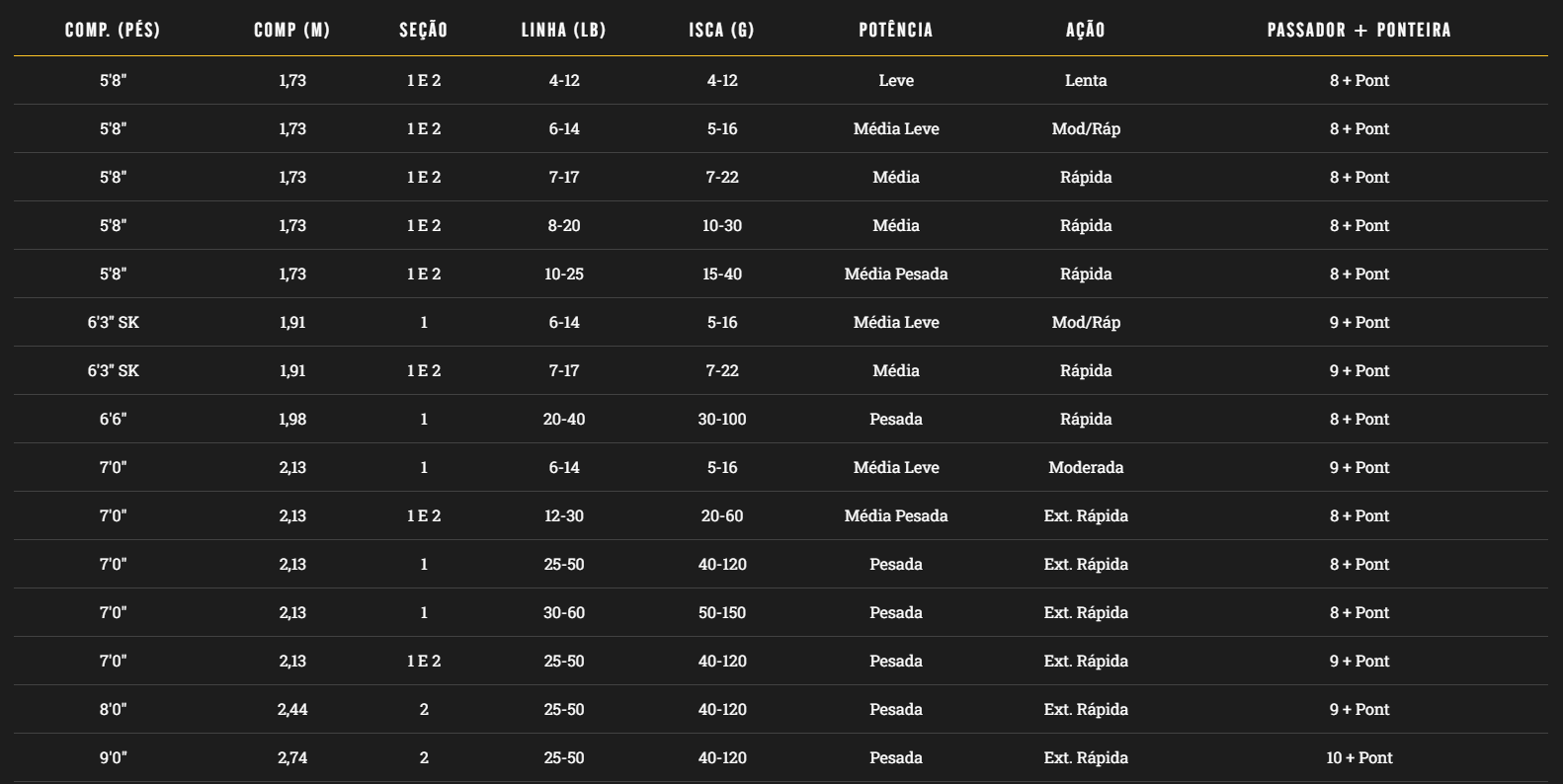Select the PASSADOR + PONTEIRA header
Screen dimensions: 1563x784
pyautogui.click(x=1359, y=31)
